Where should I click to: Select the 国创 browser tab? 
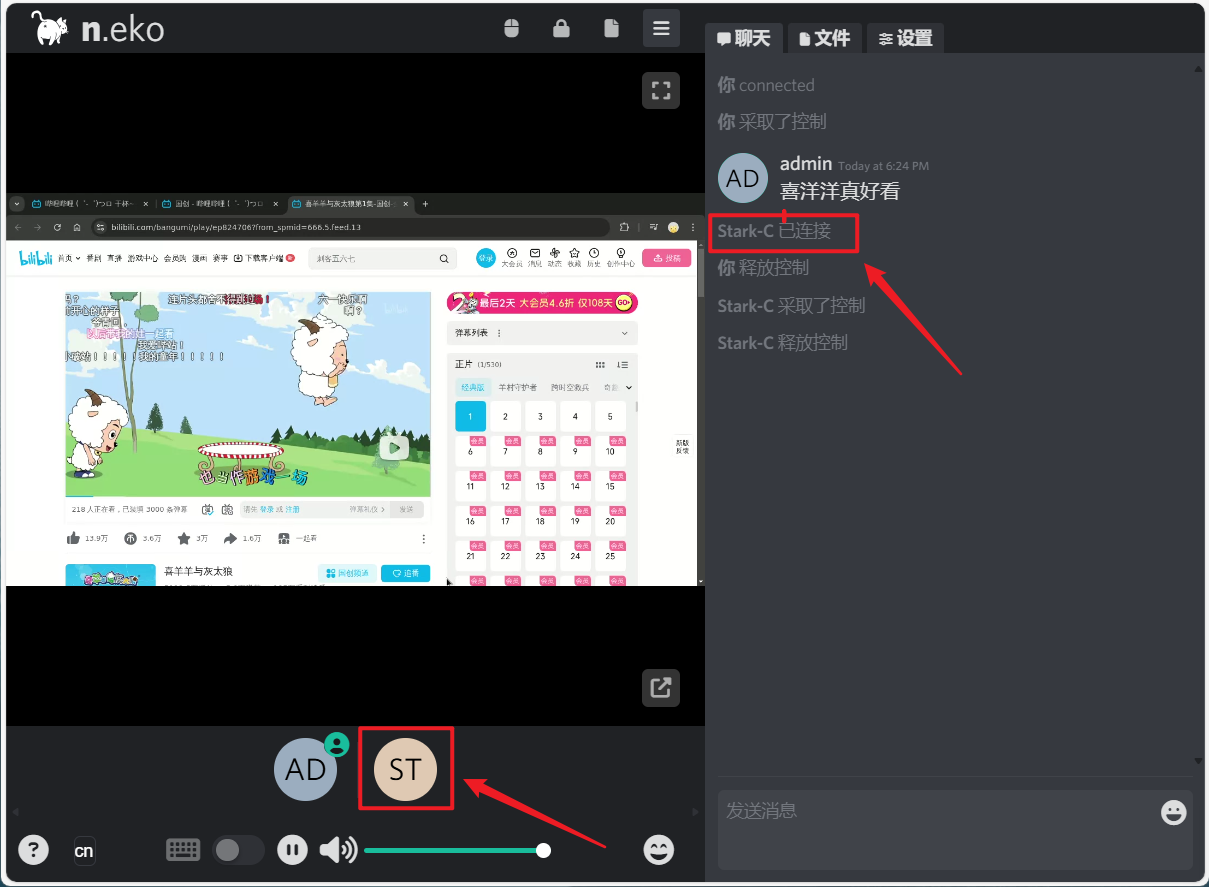[x=219, y=203]
